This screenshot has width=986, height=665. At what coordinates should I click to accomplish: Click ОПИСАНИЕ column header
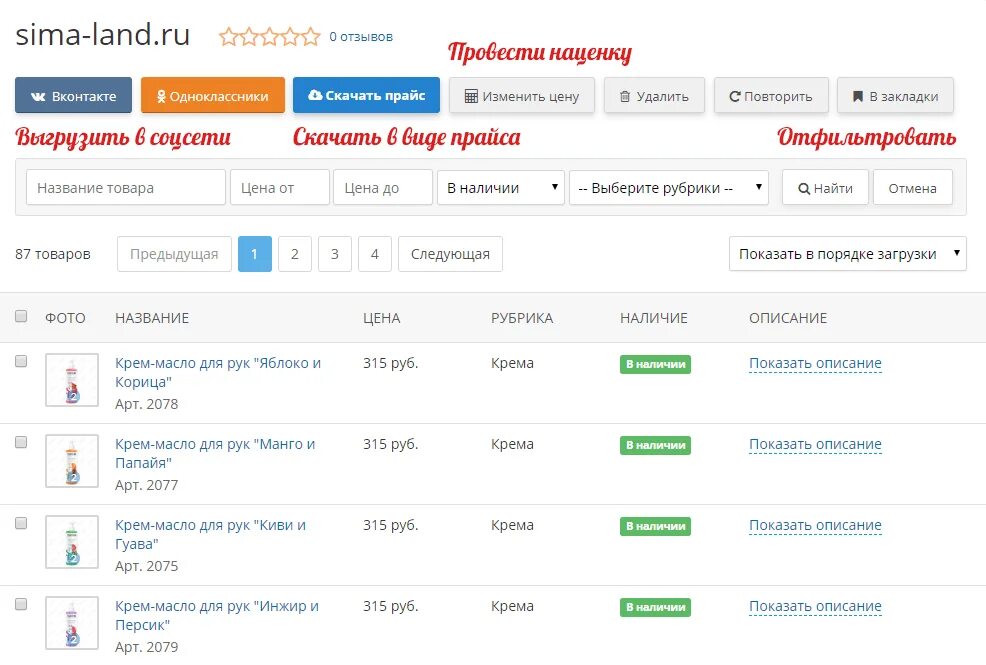tap(788, 318)
